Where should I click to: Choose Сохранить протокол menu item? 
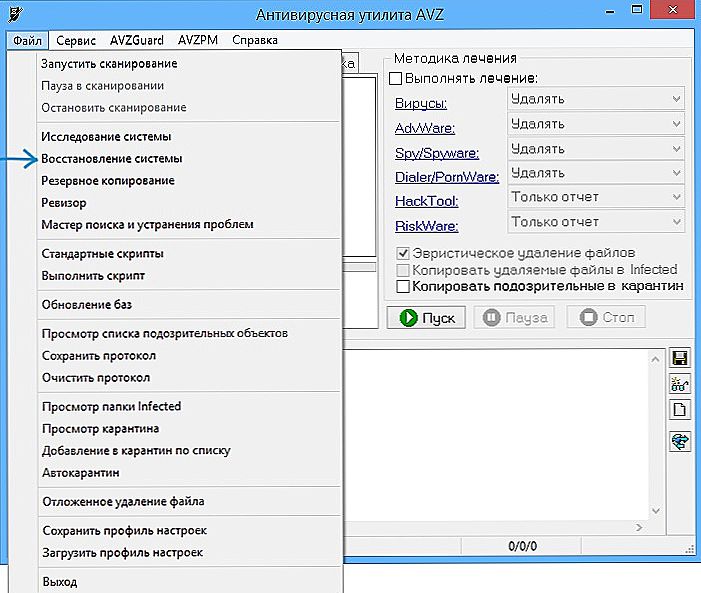point(189,356)
